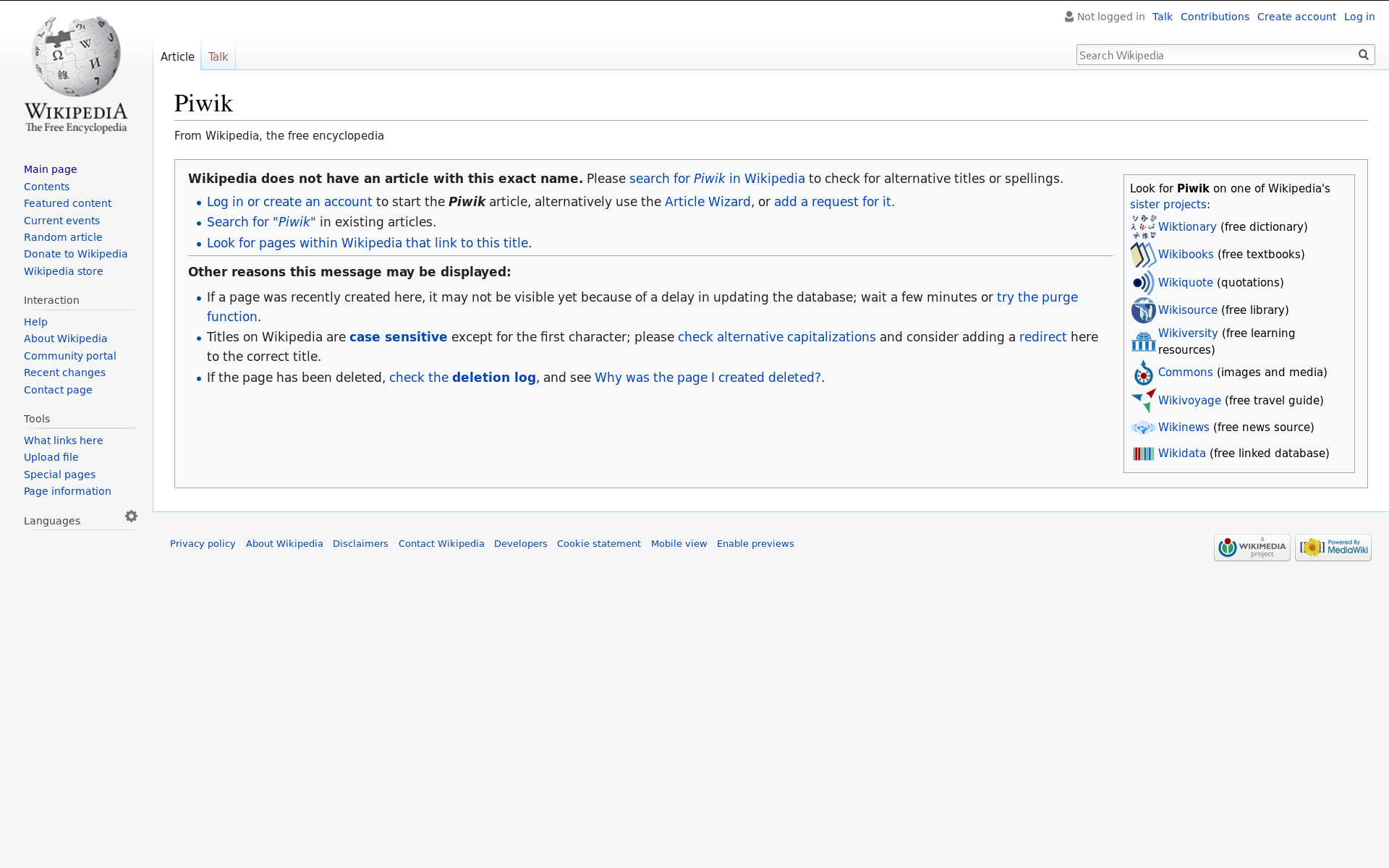Go to Main page in sidebar
Viewport: 1389px width, 868px height.
coord(51,169)
